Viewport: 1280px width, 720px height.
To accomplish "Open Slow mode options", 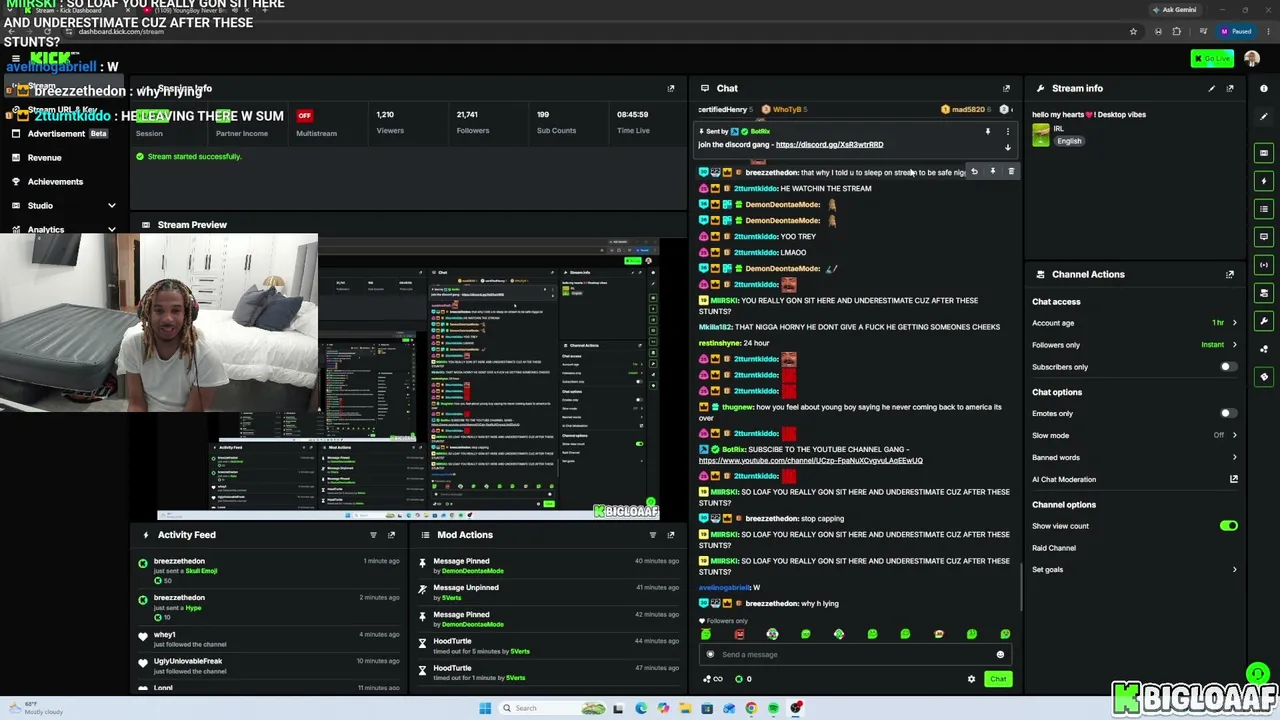I will 1134,435.
